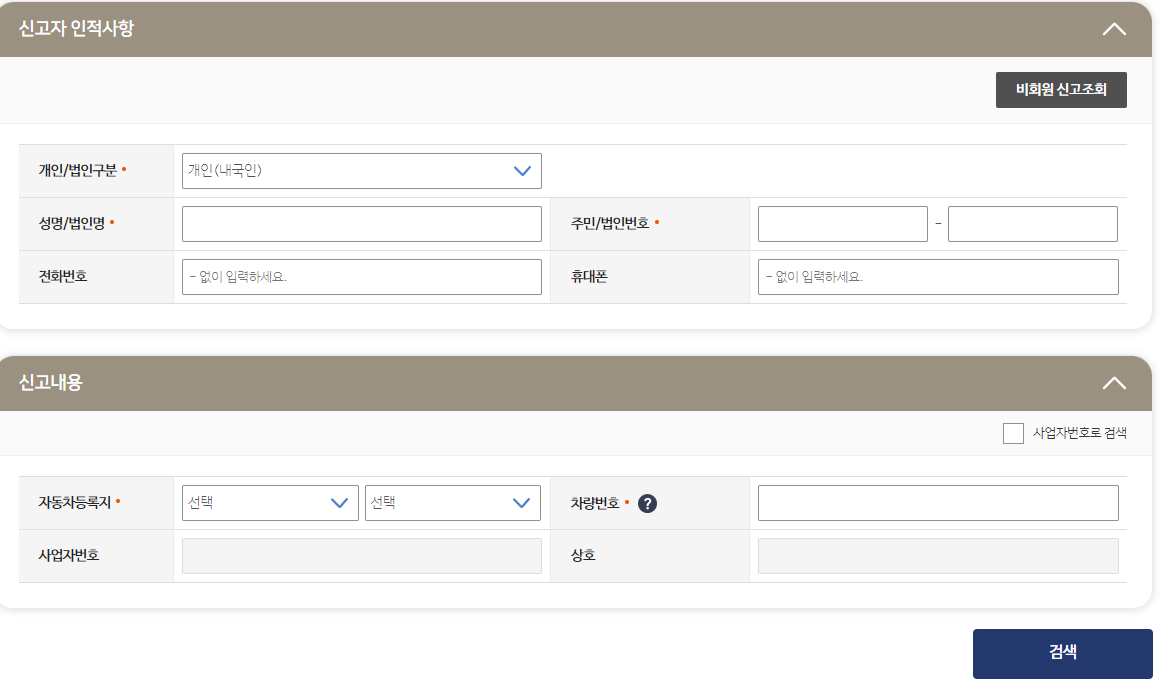The image size is (1171, 689).
Task: Enable the 사업자번호로 검색 checkbox
Action: (x=1013, y=433)
